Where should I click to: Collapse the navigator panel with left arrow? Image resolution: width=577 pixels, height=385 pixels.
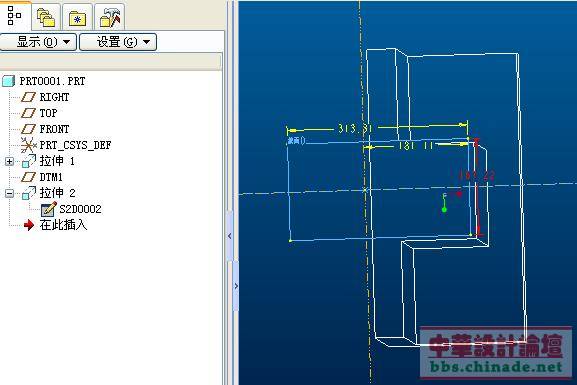[x=230, y=236]
